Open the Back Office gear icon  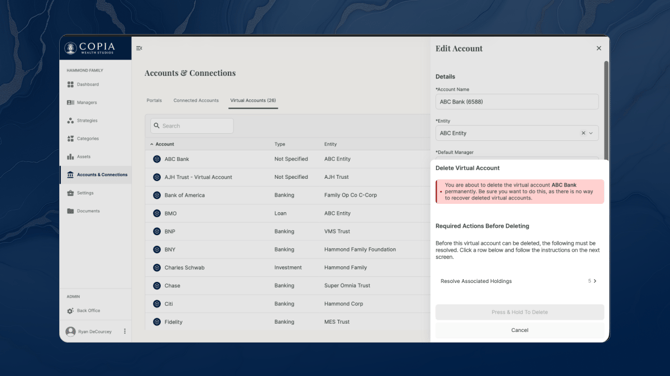pos(71,311)
